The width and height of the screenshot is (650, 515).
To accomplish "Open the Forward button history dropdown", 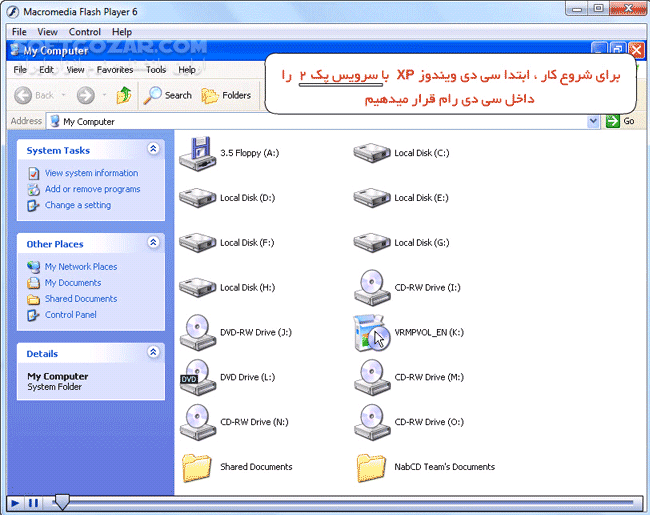I will pyautogui.click(x=104, y=95).
